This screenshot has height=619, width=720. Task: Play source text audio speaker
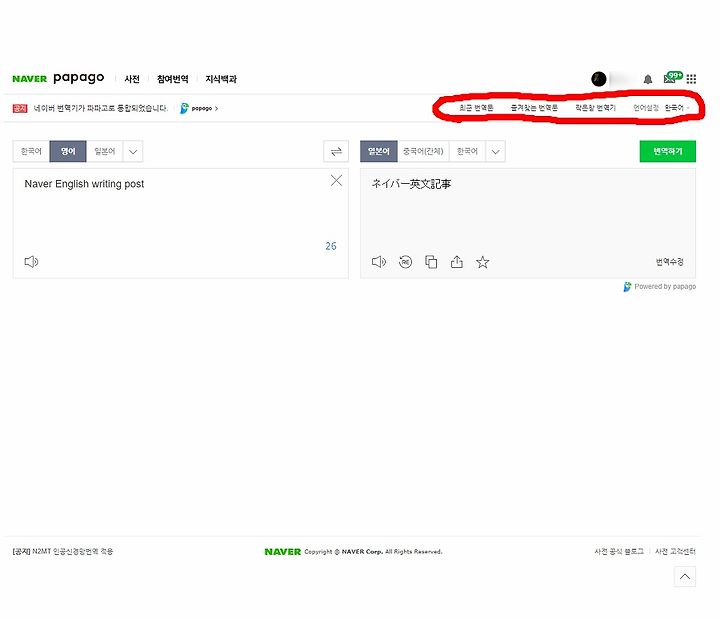coord(31,262)
